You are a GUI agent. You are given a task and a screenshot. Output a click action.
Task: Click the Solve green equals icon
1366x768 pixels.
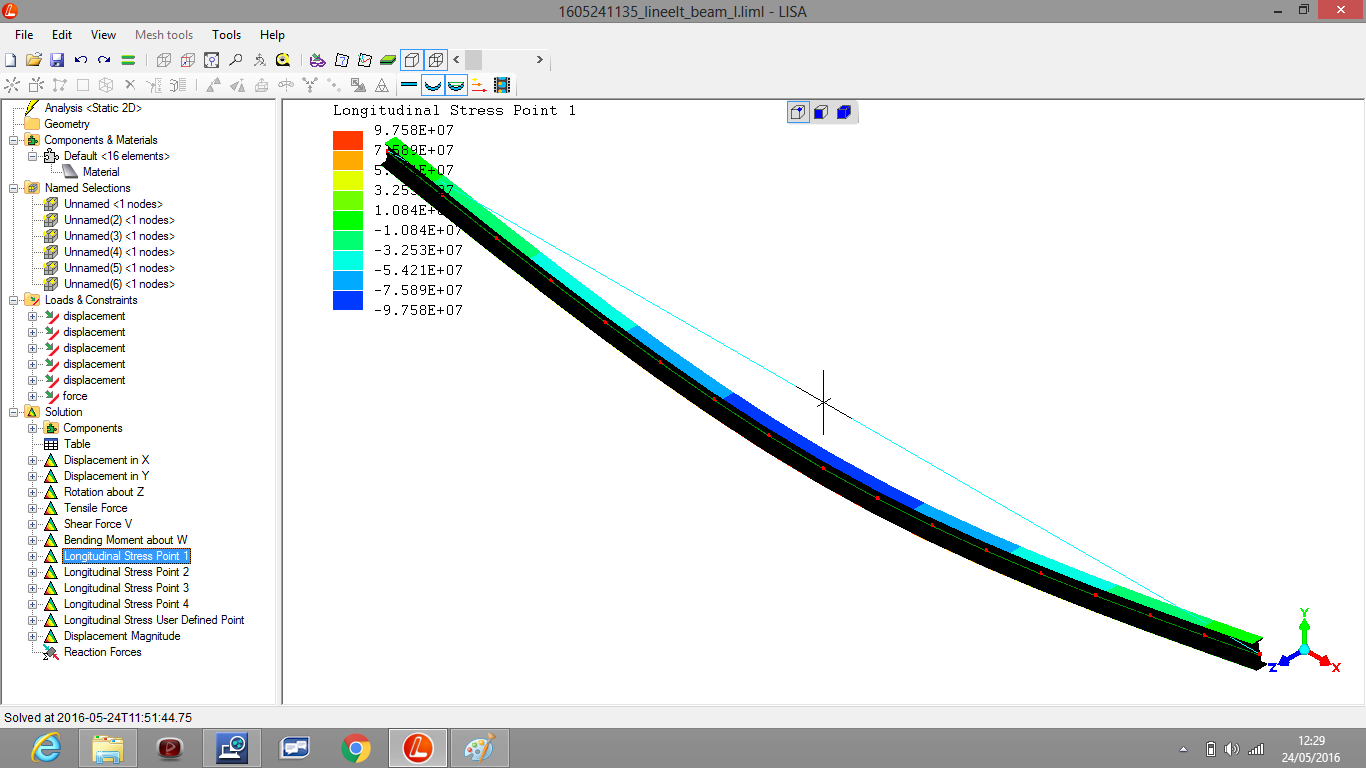click(128, 60)
